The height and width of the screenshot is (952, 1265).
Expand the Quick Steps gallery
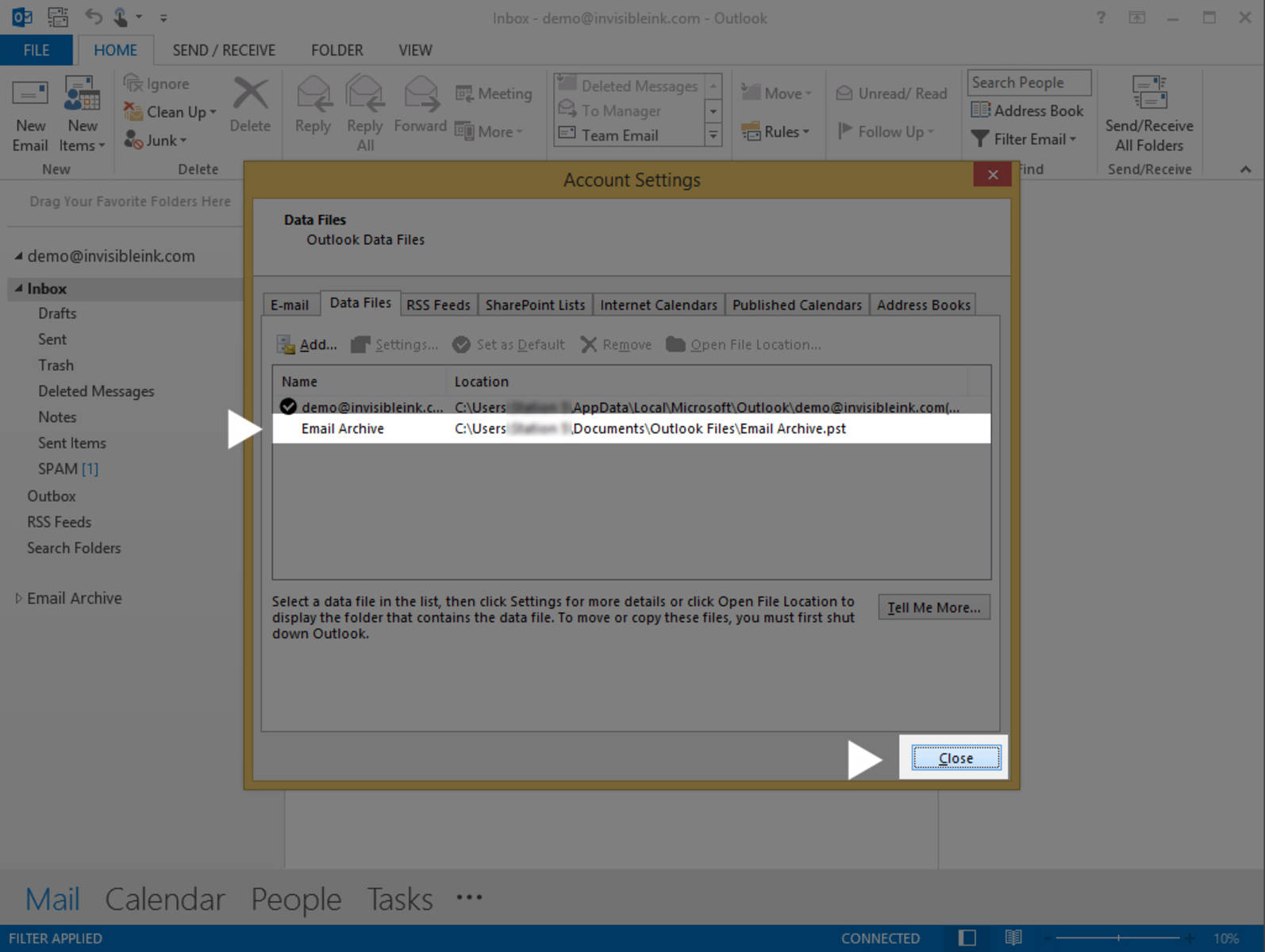(713, 135)
